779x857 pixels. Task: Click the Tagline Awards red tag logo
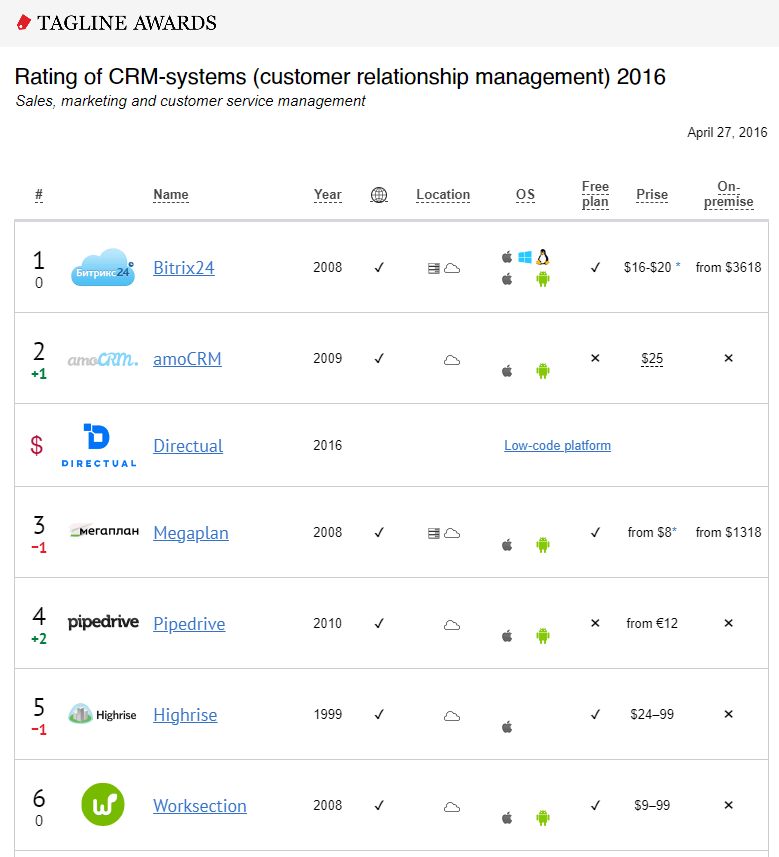[x=24, y=22]
